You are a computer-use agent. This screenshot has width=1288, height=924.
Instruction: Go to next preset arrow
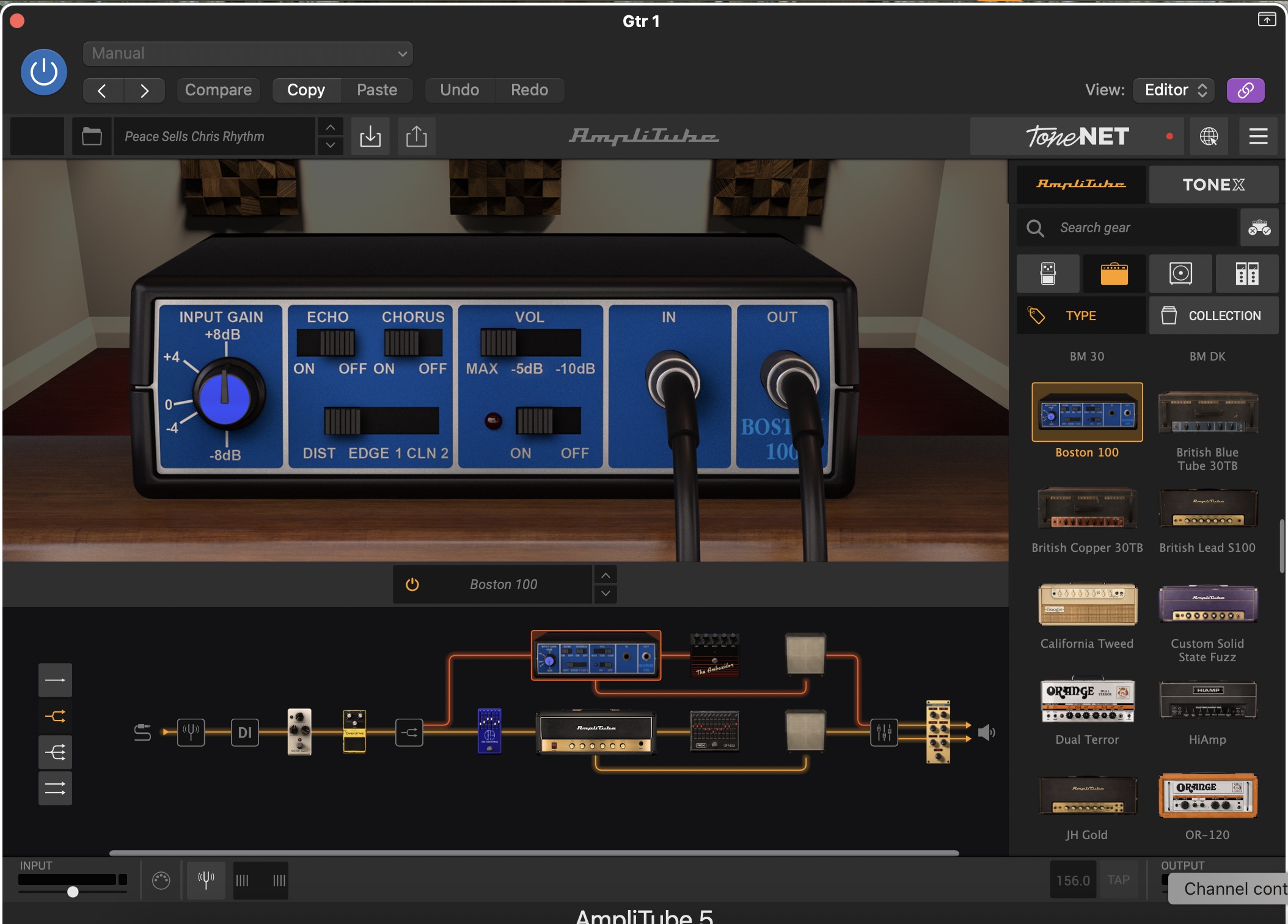click(x=144, y=90)
